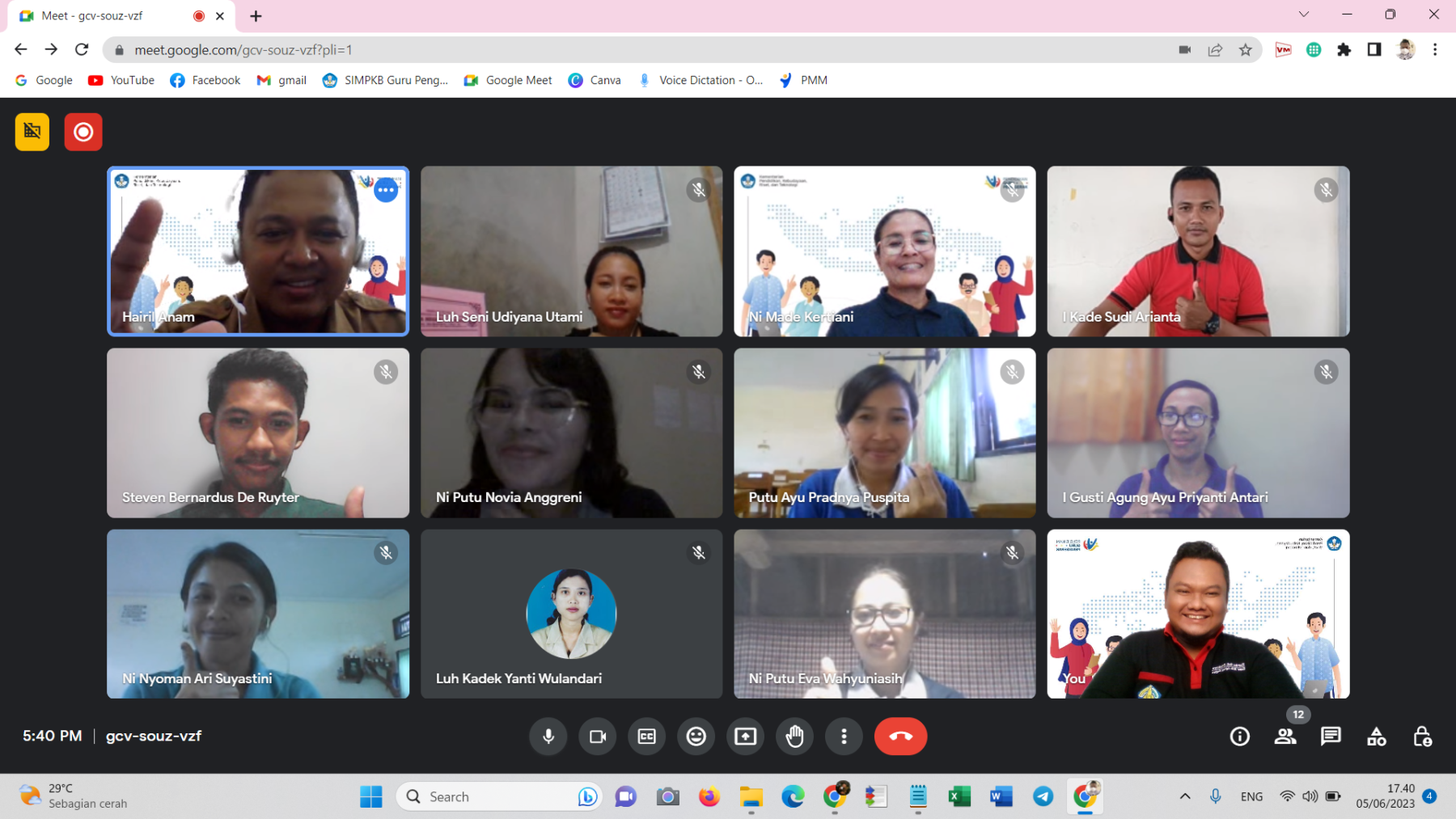Open the SIMPKB Guru bookmark
1456x819 pixels.
385,80
